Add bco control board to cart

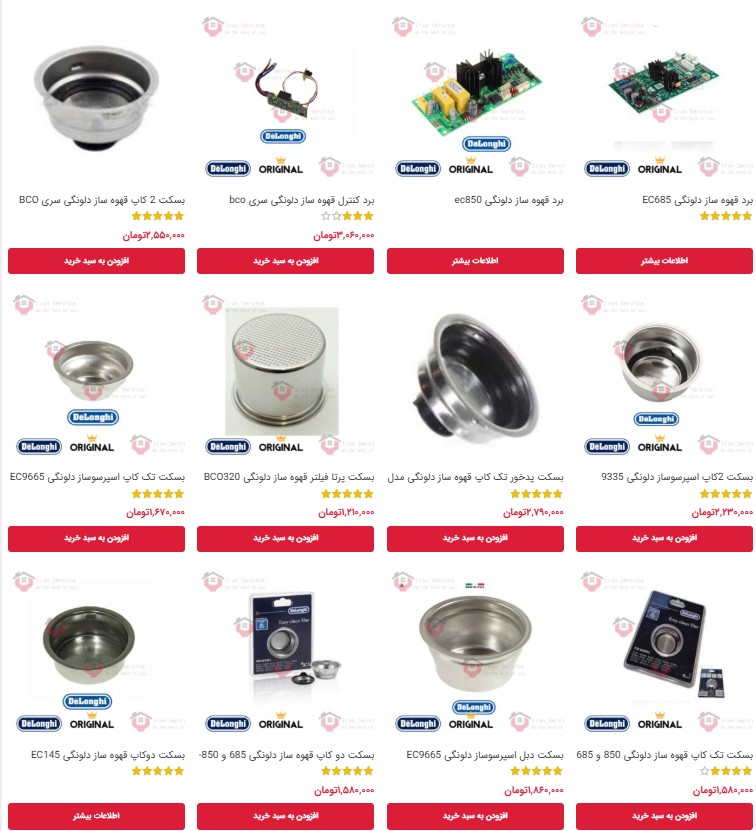[285, 261]
